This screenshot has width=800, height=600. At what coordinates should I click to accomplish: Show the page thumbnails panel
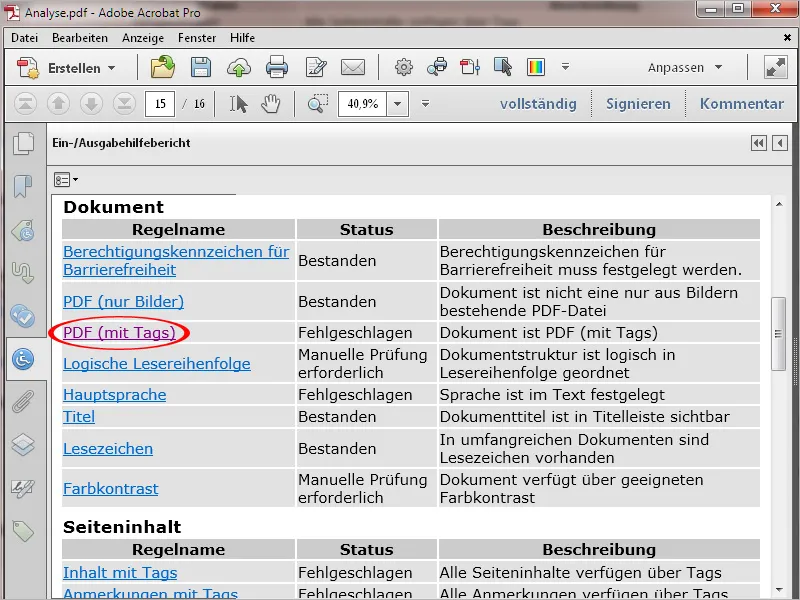coord(23,143)
